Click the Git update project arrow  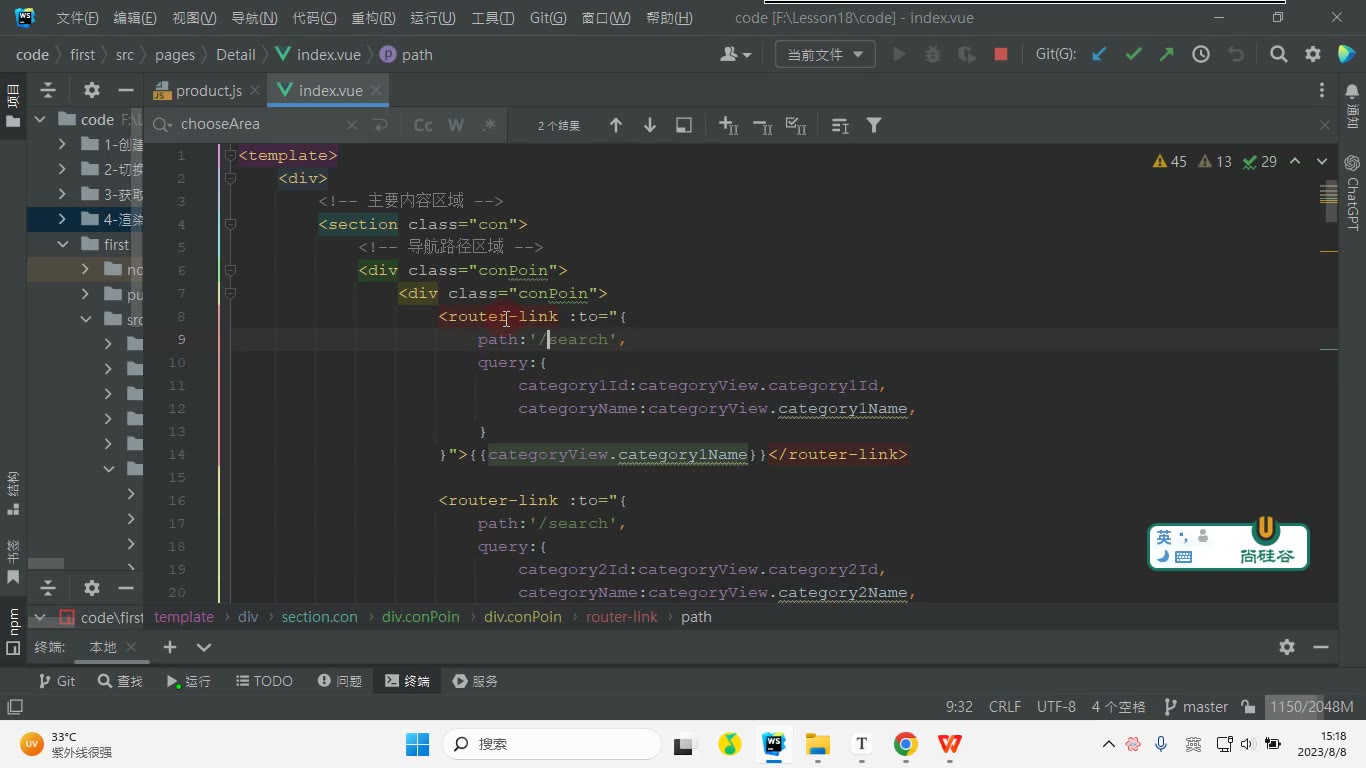click(1099, 55)
